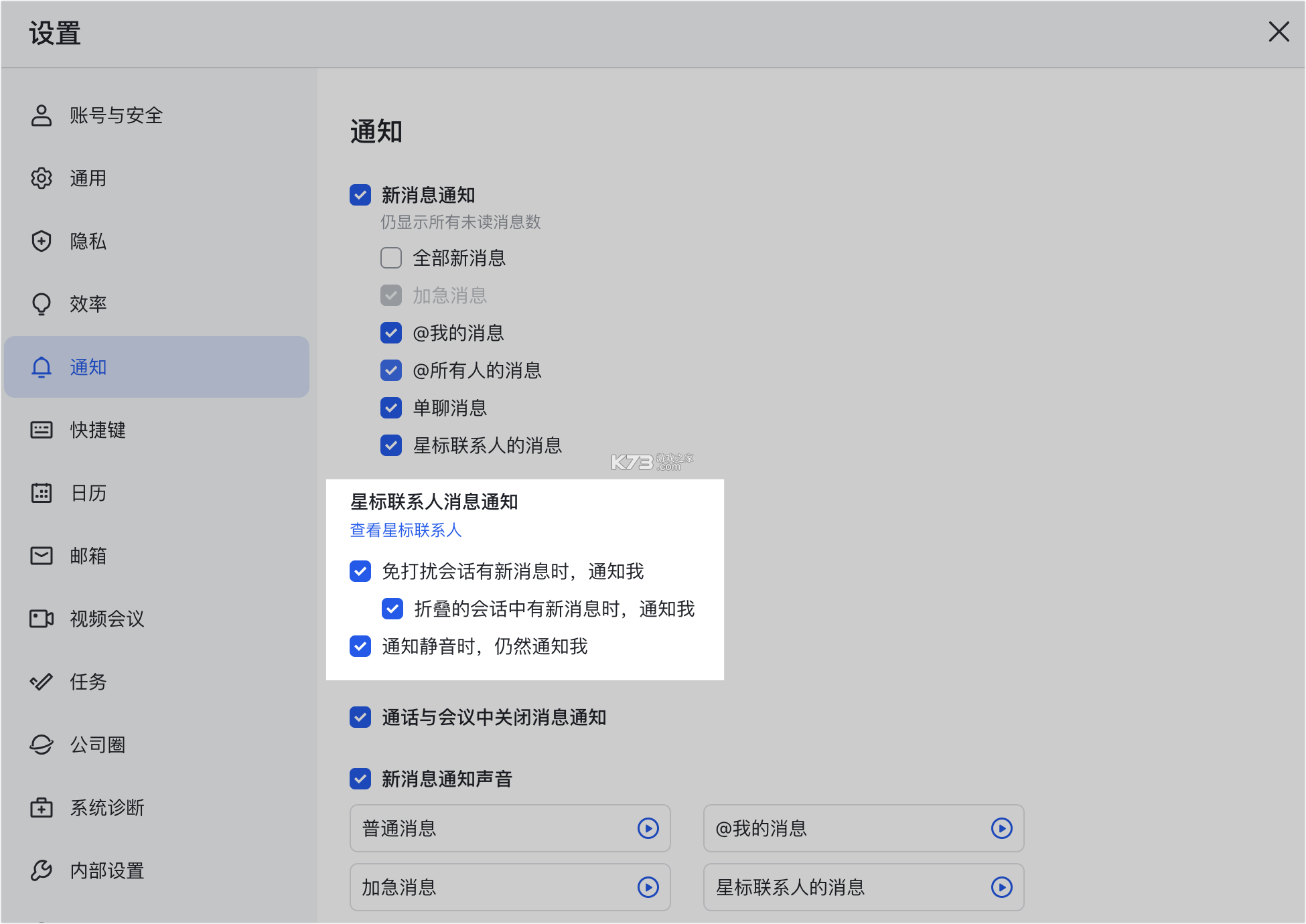Screen dimensions: 1306x924
Task: Open the 查看星标联系人 link
Action: pos(406,530)
